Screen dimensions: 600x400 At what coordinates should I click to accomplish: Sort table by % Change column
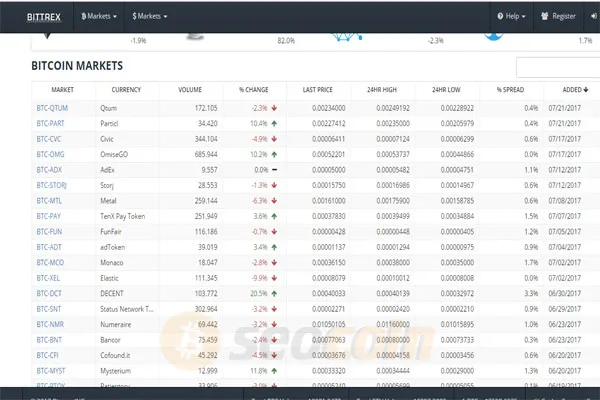pyautogui.click(x=254, y=90)
